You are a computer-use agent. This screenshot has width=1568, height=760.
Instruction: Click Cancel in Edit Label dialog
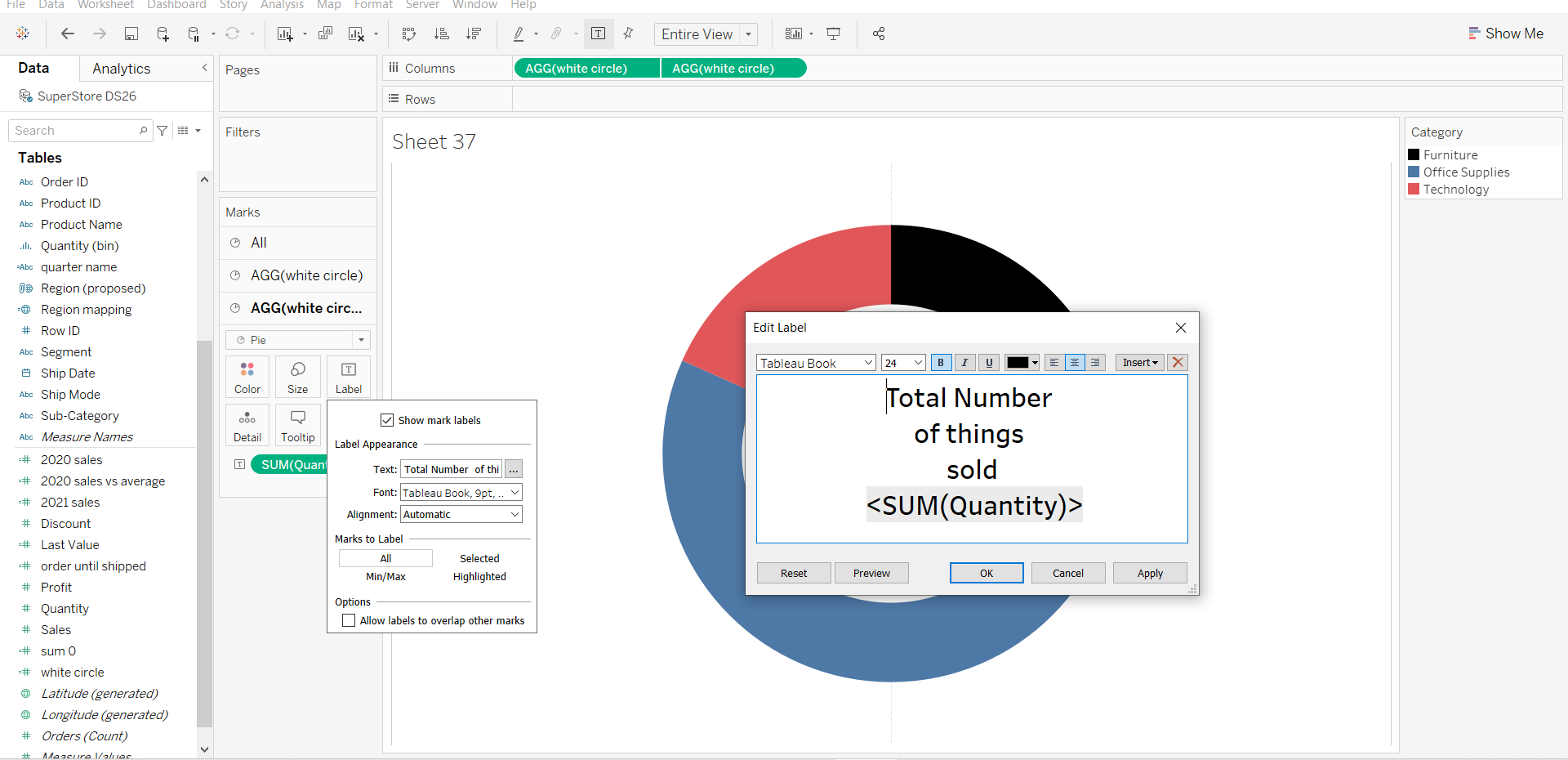[x=1068, y=573]
